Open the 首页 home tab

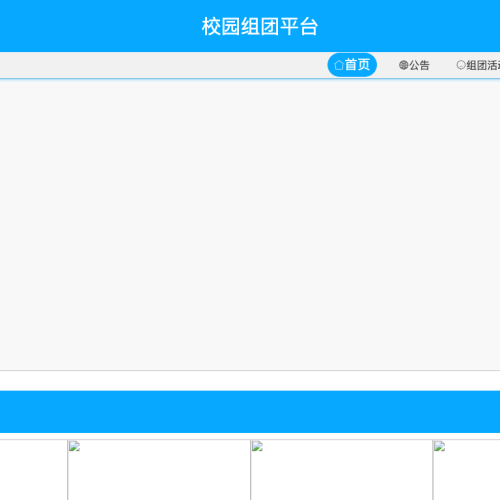[x=352, y=65]
